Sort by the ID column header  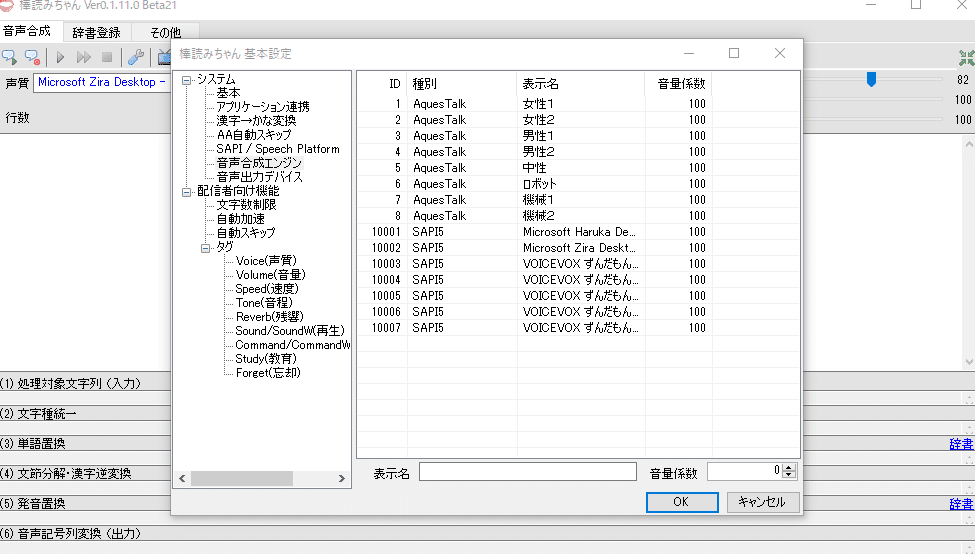(382, 84)
